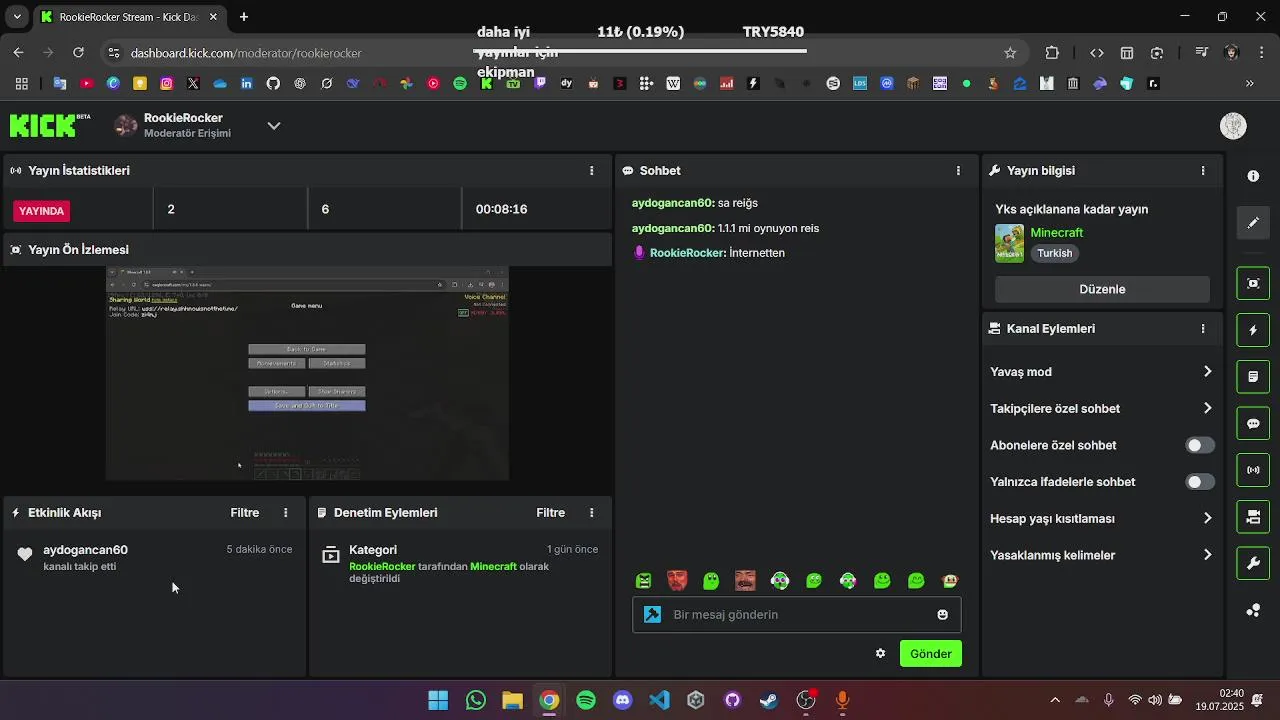Open LinkedIn bookmark in bookmarks bar

point(246,84)
